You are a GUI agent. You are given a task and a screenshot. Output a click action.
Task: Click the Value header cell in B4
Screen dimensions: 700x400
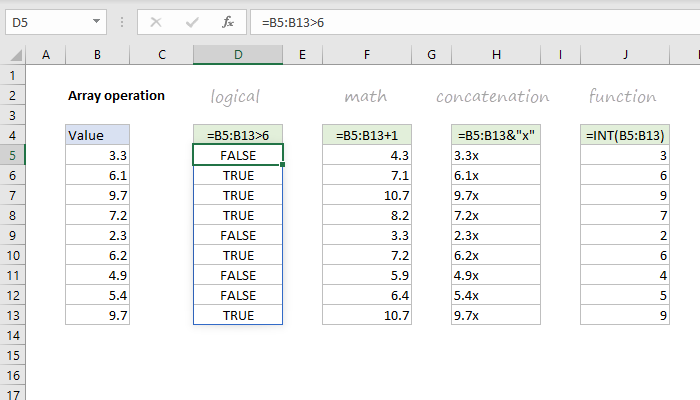click(97, 135)
